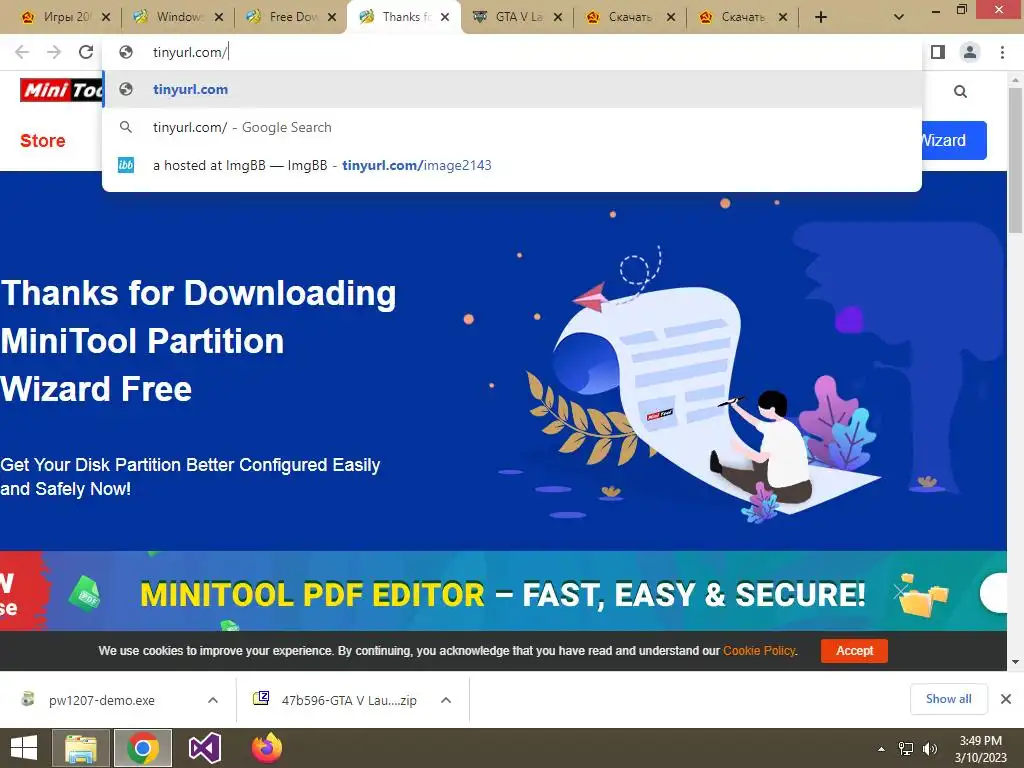Go back to the previous page

click(x=22, y=52)
